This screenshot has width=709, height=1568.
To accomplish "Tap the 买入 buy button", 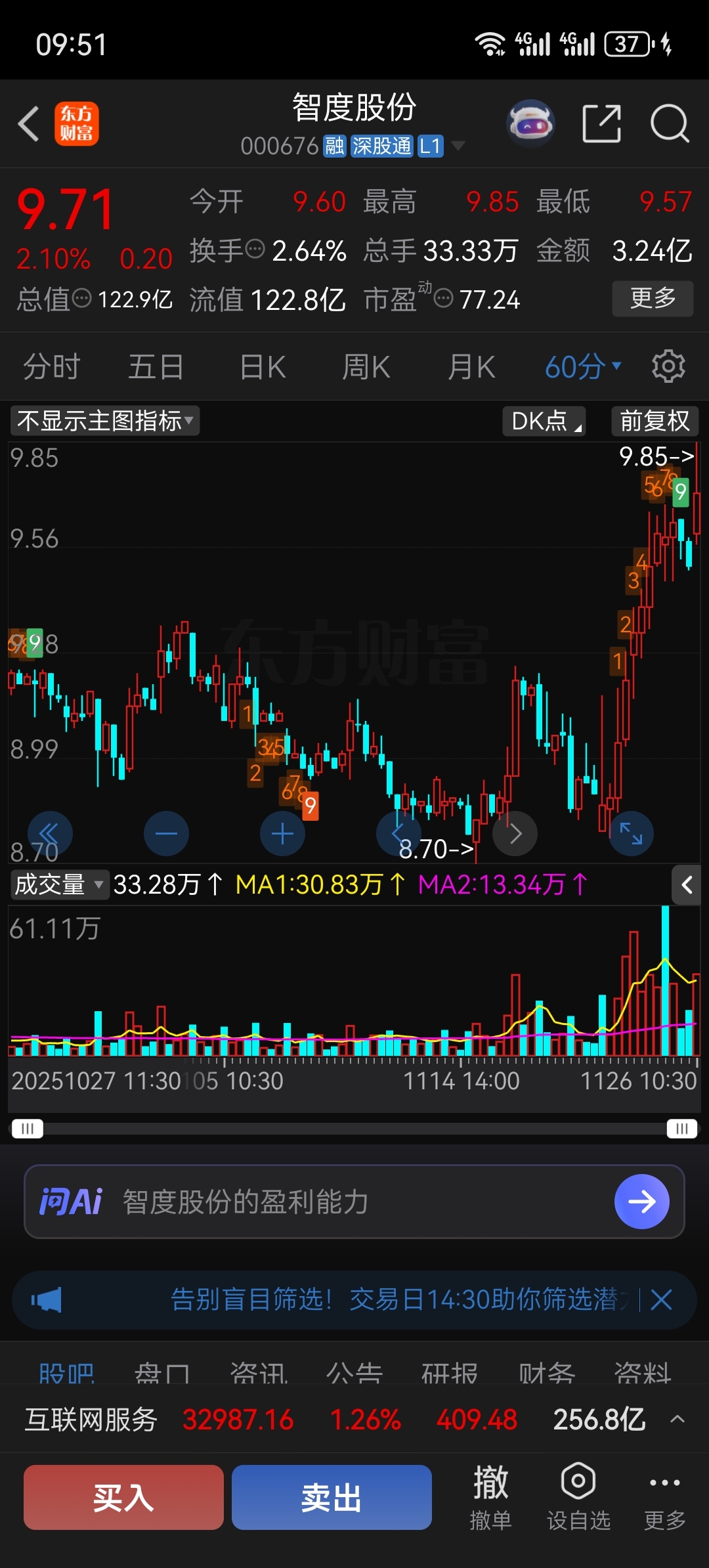I will [x=123, y=1497].
